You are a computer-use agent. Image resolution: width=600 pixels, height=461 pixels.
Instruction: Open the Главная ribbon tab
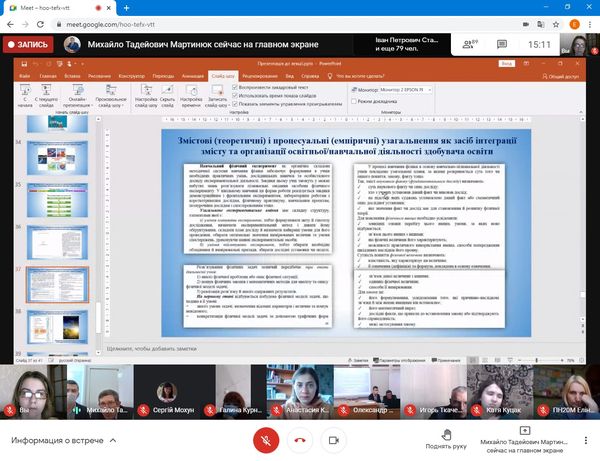click(x=47, y=75)
